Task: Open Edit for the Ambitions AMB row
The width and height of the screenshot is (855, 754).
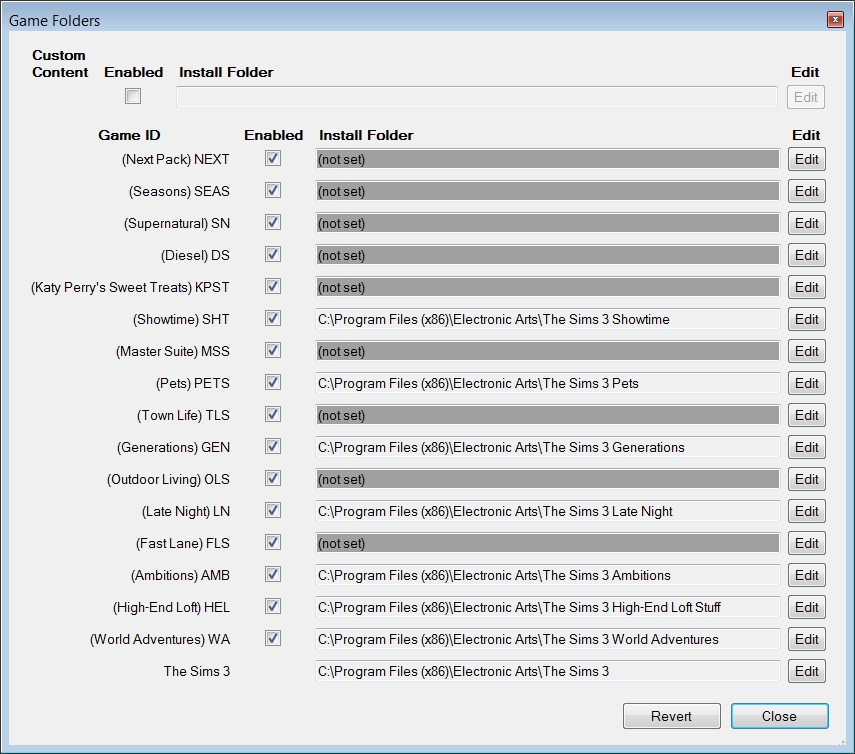Action: (806, 575)
